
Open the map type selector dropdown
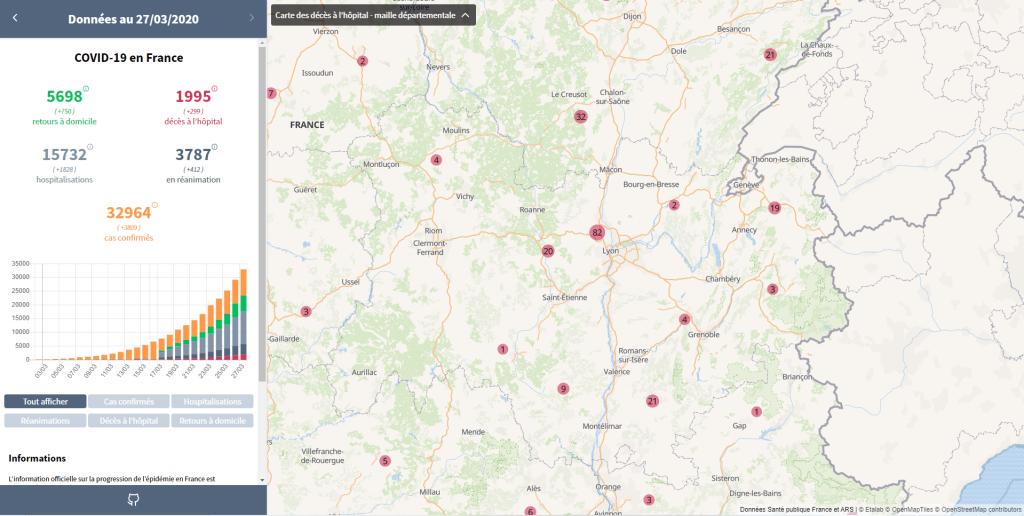[x=373, y=16]
